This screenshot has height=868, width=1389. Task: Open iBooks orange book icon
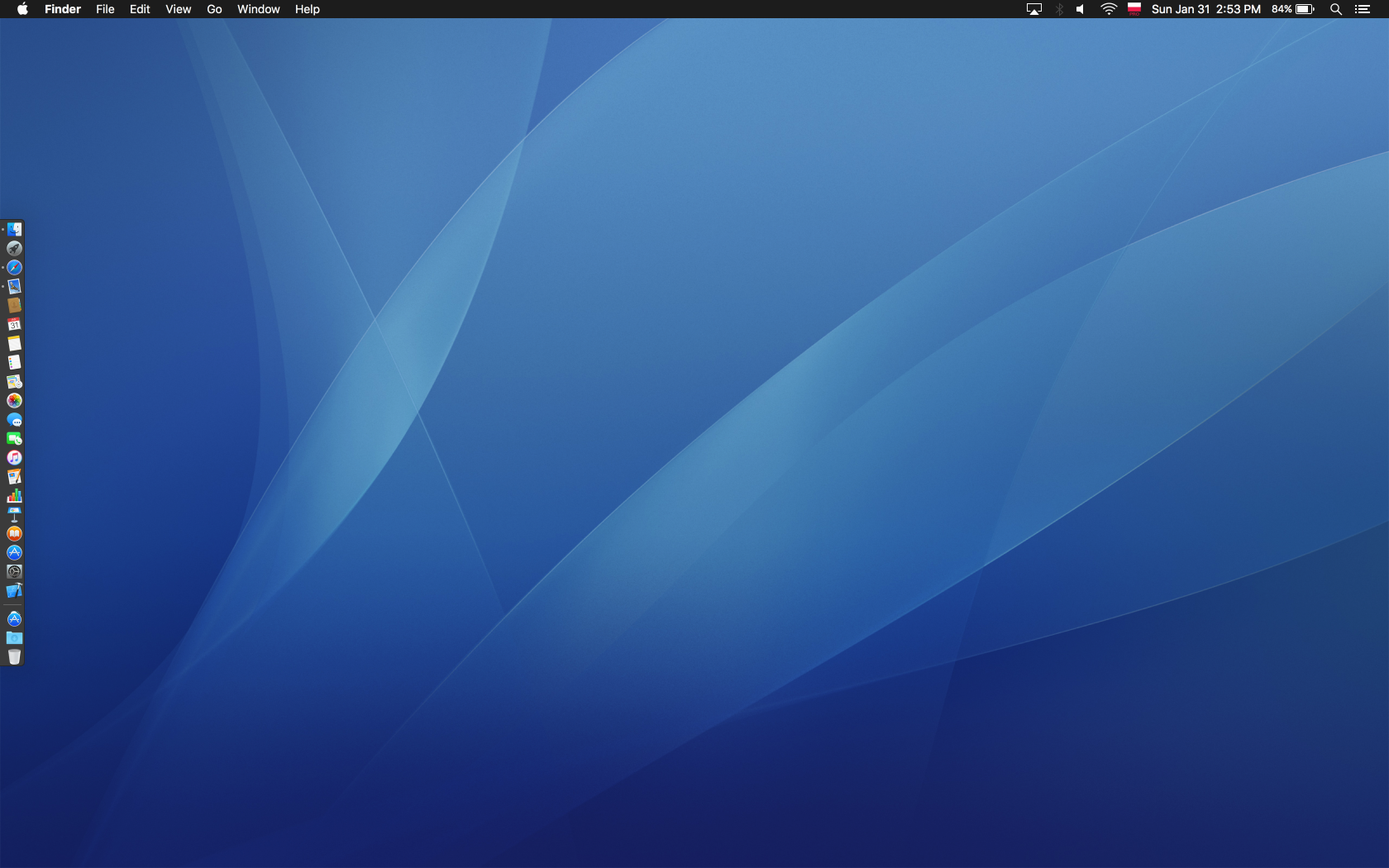(x=14, y=533)
